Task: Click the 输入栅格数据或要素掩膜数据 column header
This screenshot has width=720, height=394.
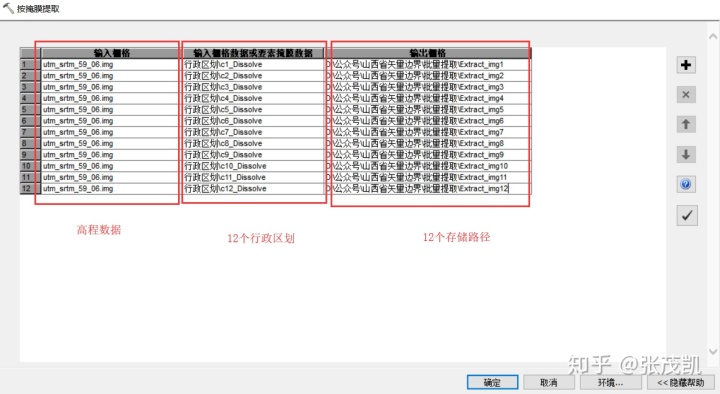Action: click(253, 53)
